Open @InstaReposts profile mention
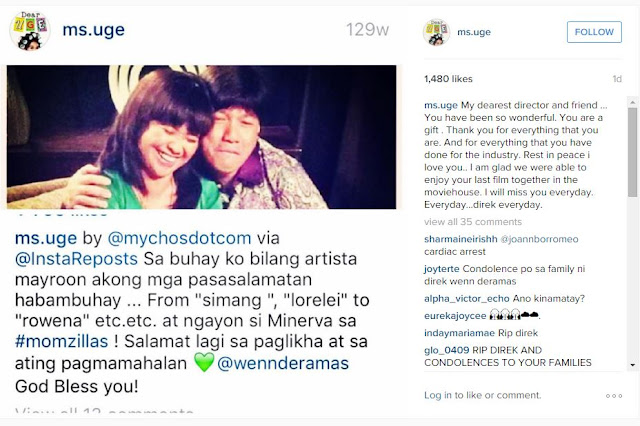The image size is (640, 426). click(76, 259)
